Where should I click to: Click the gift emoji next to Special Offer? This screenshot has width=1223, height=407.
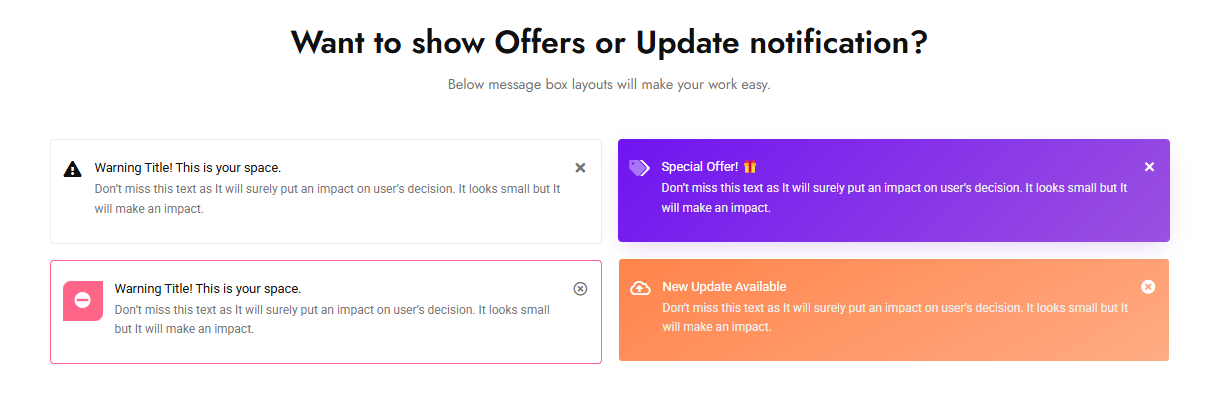pyautogui.click(x=750, y=167)
